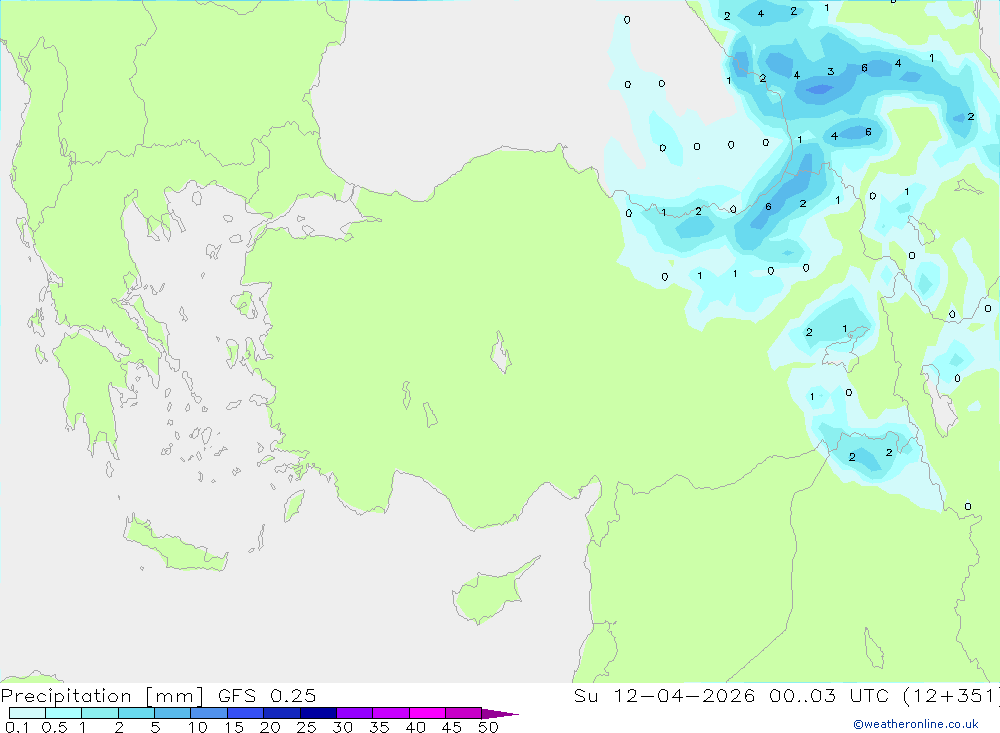The width and height of the screenshot is (1000, 733).
Task: Click the 'Precipitation [mm]' title text
Action: click(102, 696)
